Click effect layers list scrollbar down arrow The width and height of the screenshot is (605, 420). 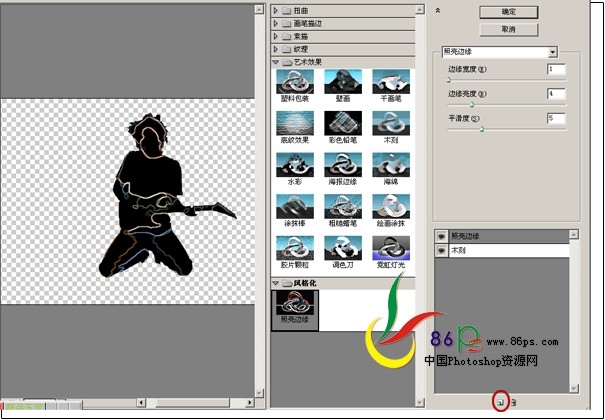[574, 388]
